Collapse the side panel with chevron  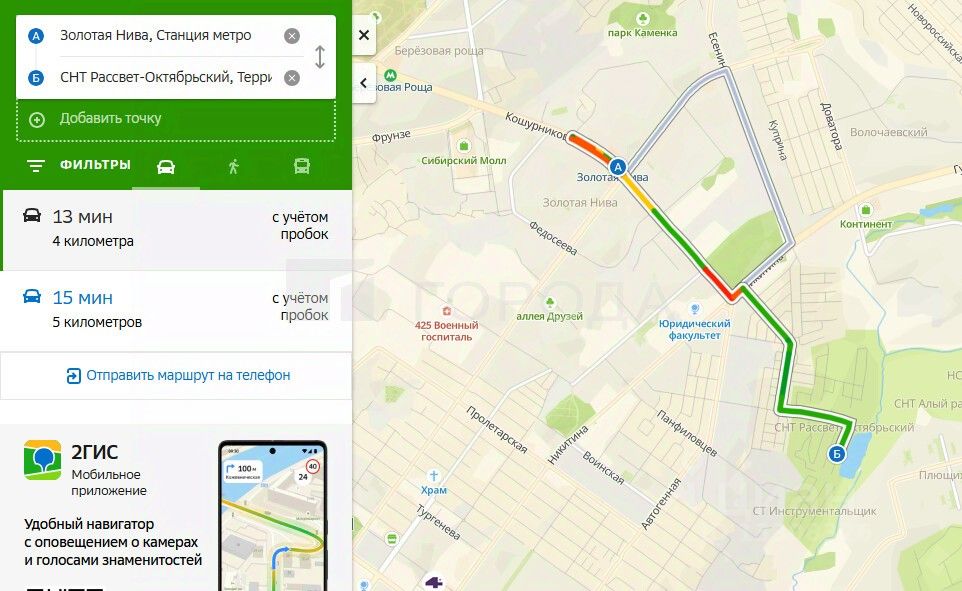[364, 83]
